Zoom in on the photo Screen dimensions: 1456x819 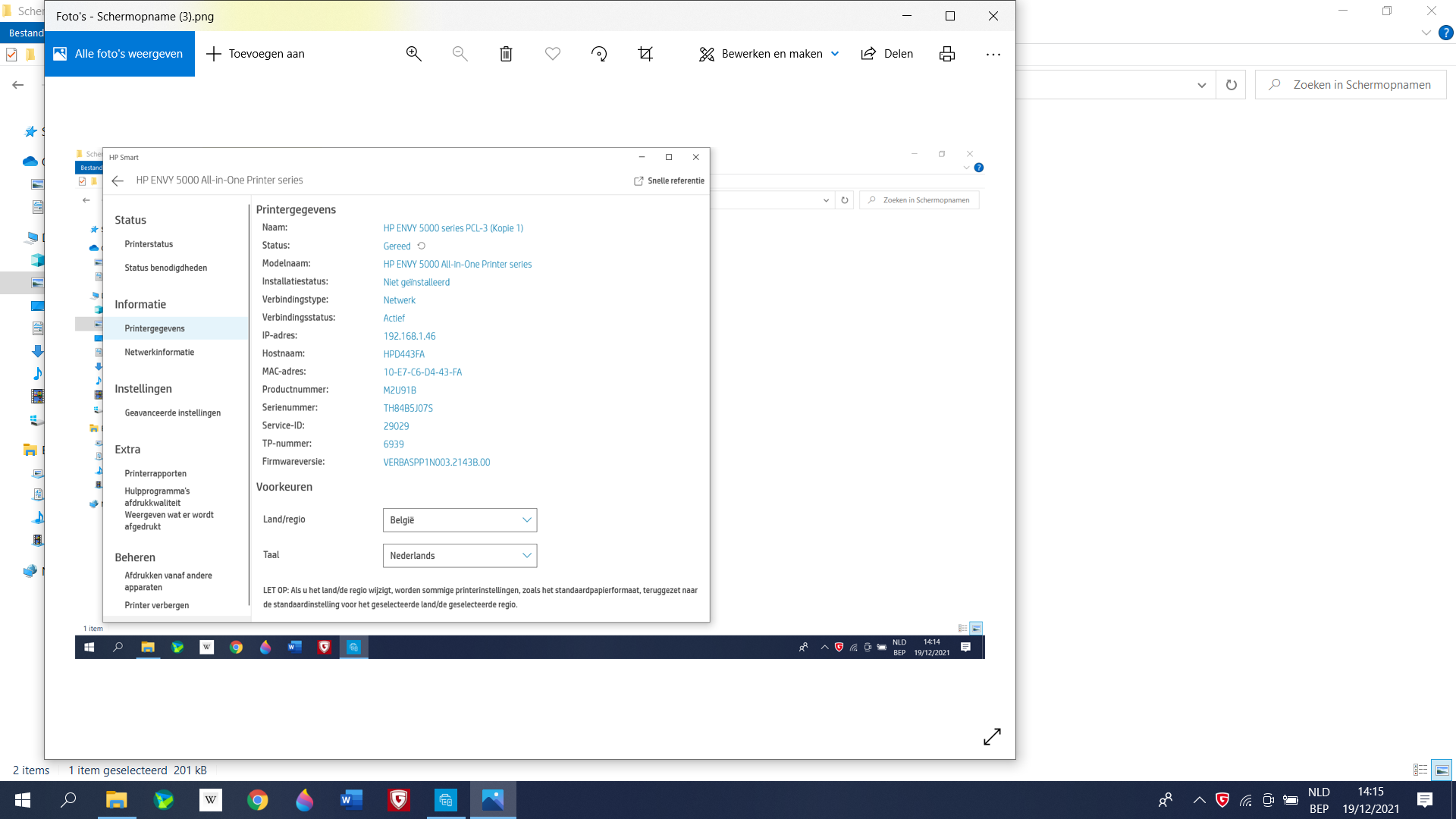click(x=413, y=54)
